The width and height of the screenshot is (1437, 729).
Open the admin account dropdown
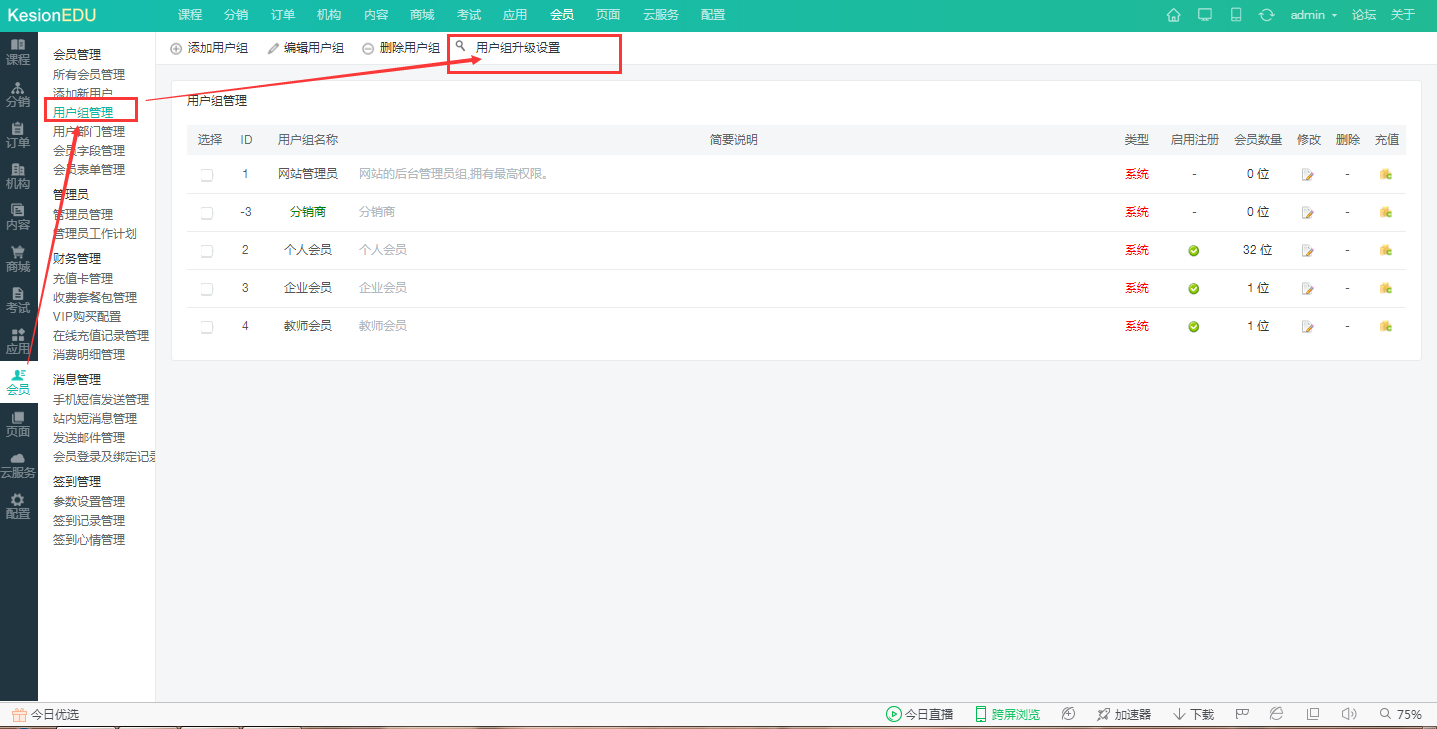[1313, 15]
